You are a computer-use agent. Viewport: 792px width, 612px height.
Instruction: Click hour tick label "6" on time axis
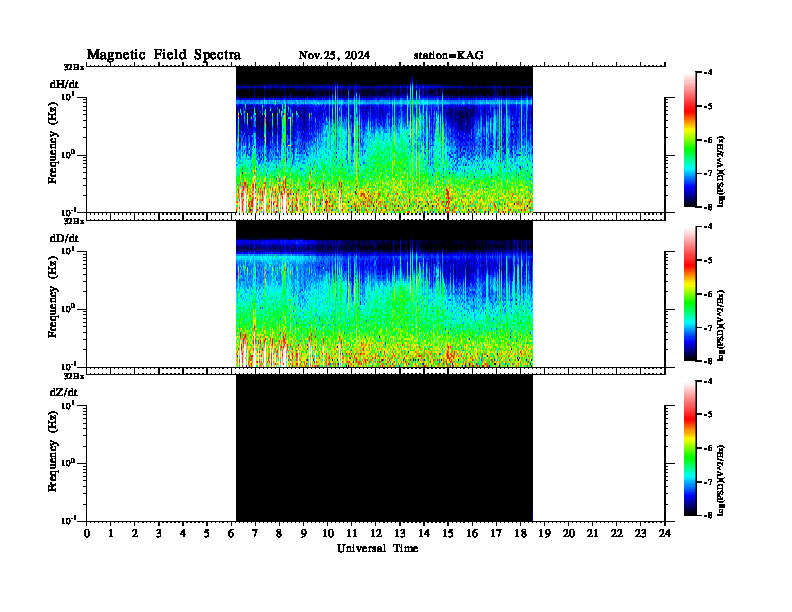231,534
